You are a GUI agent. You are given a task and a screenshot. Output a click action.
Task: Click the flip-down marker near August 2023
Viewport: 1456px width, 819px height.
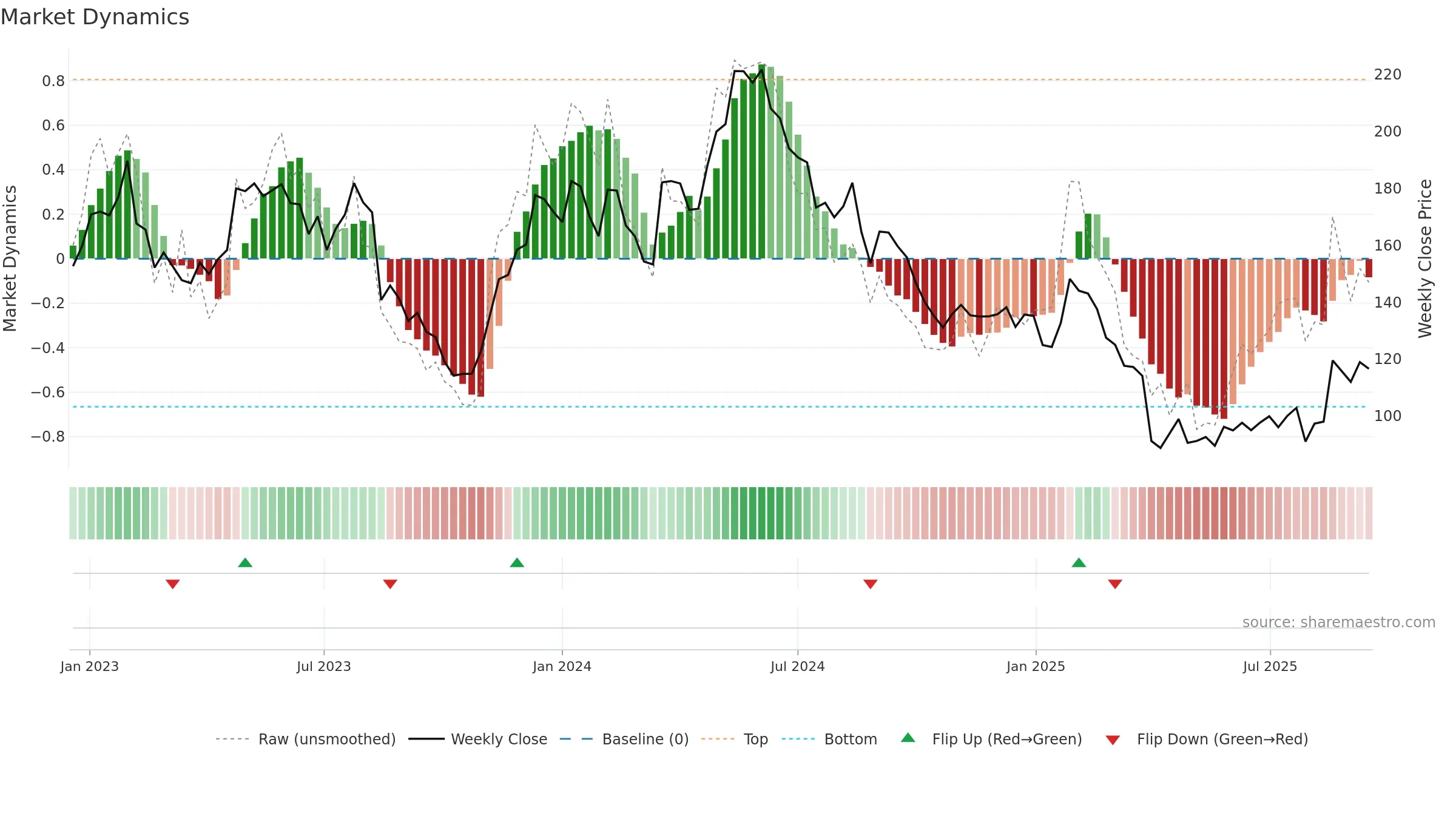coord(390,584)
